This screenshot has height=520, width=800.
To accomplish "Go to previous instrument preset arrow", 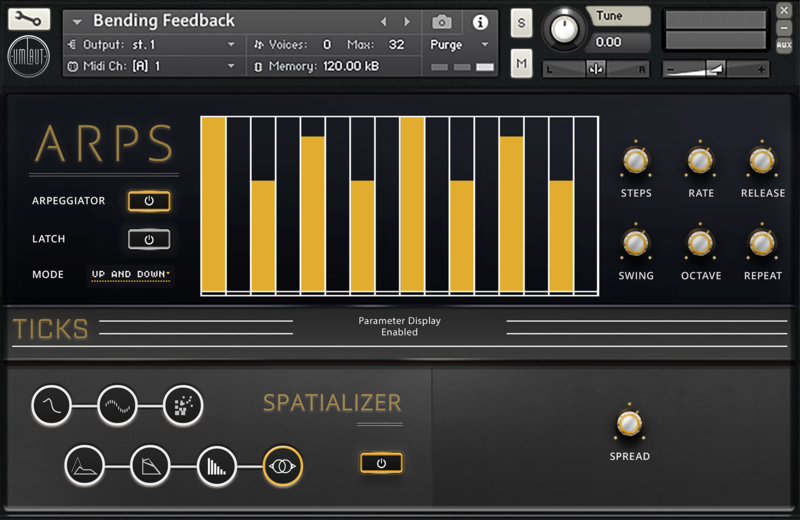I will tap(384, 21).
